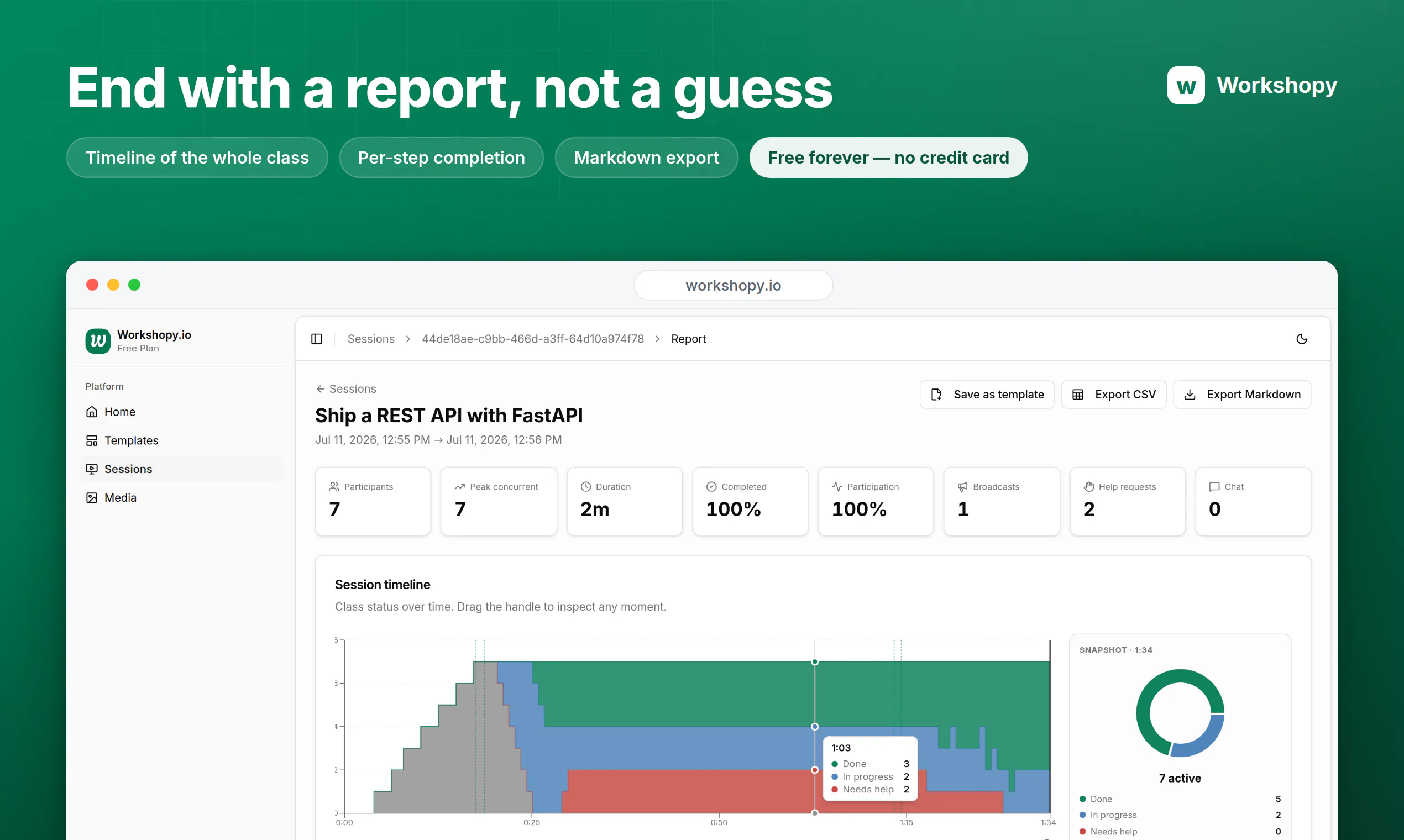This screenshot has width=1404, height=840.
Task: Open the session ID breadcrumb link
Action: tap(533, 339)
